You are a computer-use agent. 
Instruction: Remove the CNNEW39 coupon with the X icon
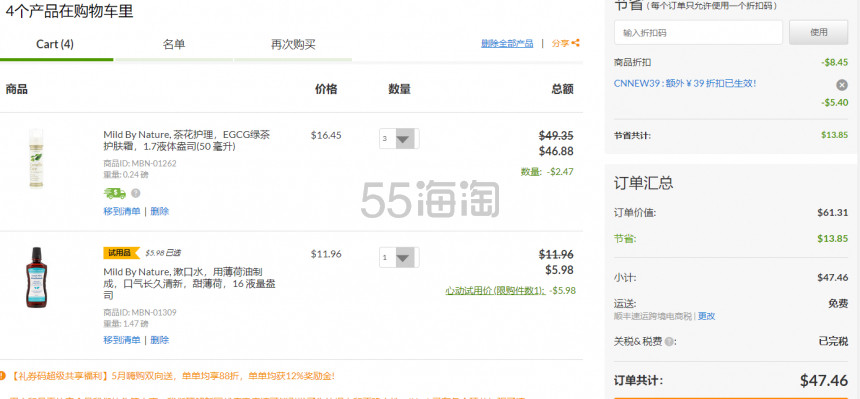point(842,85)
